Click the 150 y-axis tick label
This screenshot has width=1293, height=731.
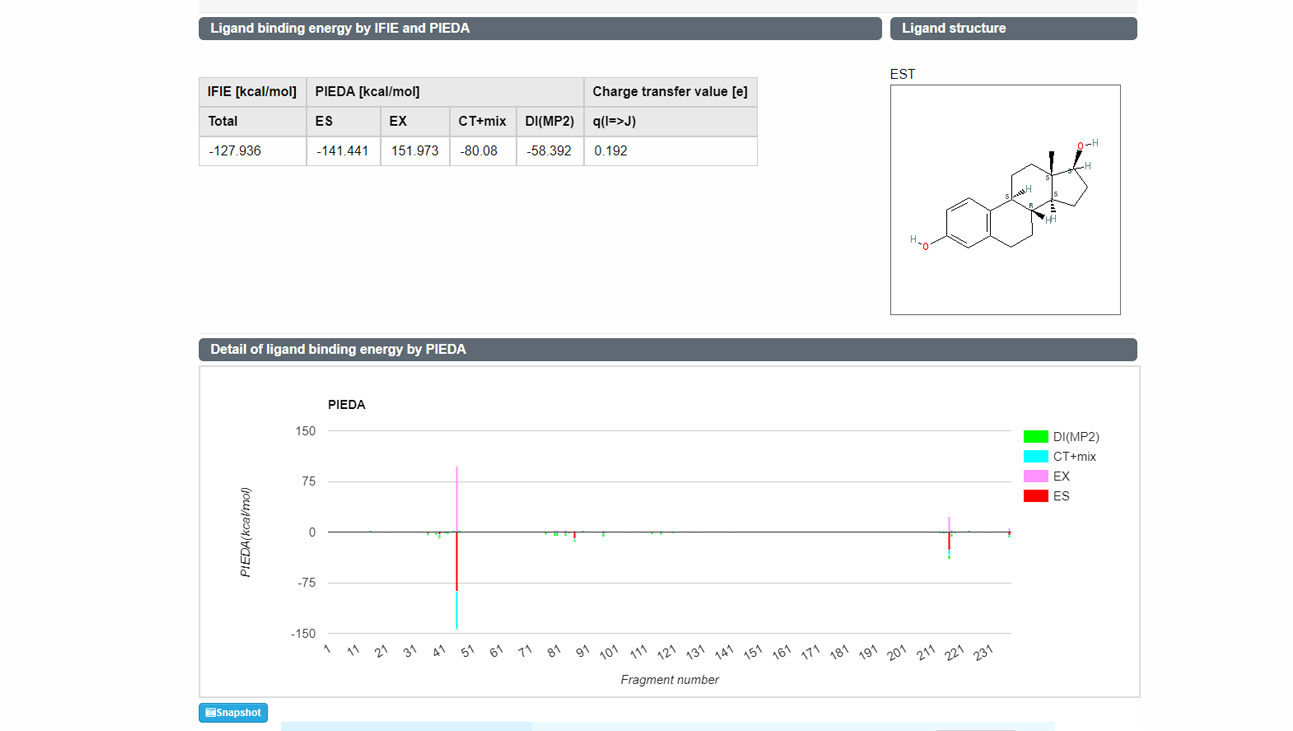pyautogui.click(x=305, y=432)
